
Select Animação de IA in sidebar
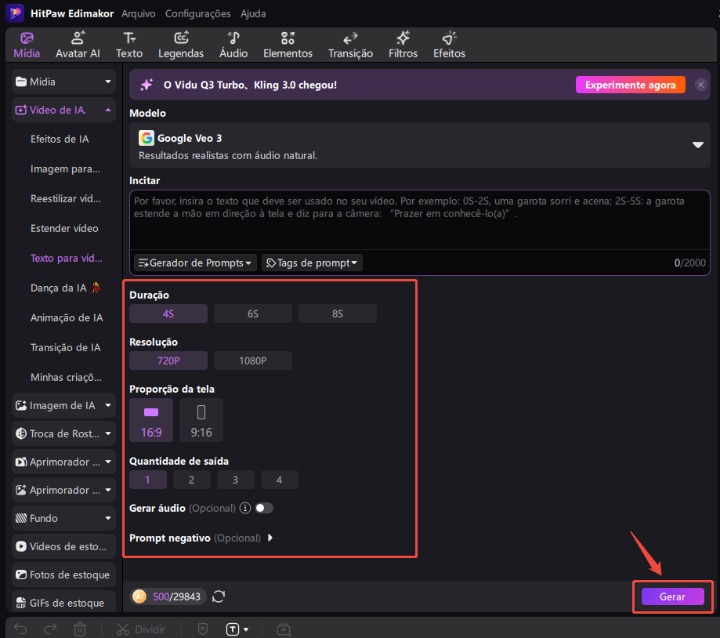[x=67, y=318]
